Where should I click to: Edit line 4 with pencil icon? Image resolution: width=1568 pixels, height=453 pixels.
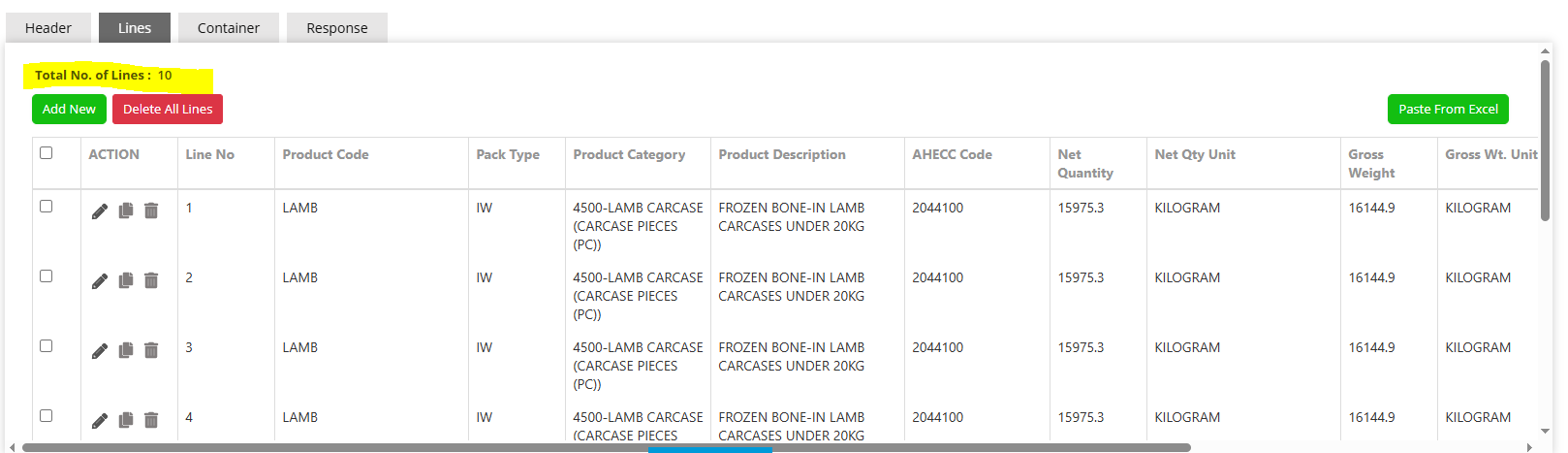(x=100, y=421)
